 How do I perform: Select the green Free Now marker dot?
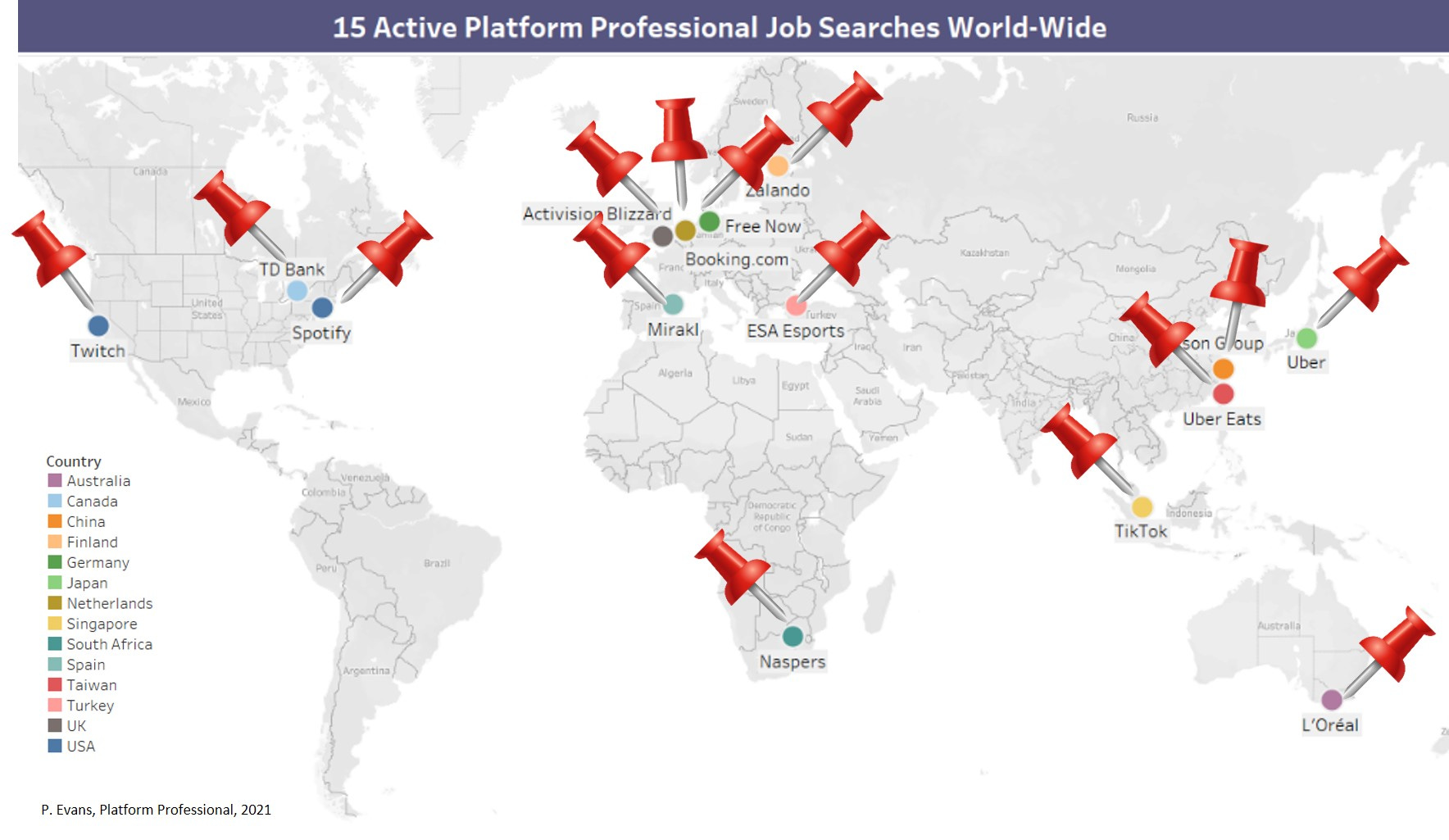pyautogui.click(x=710, y=222)
